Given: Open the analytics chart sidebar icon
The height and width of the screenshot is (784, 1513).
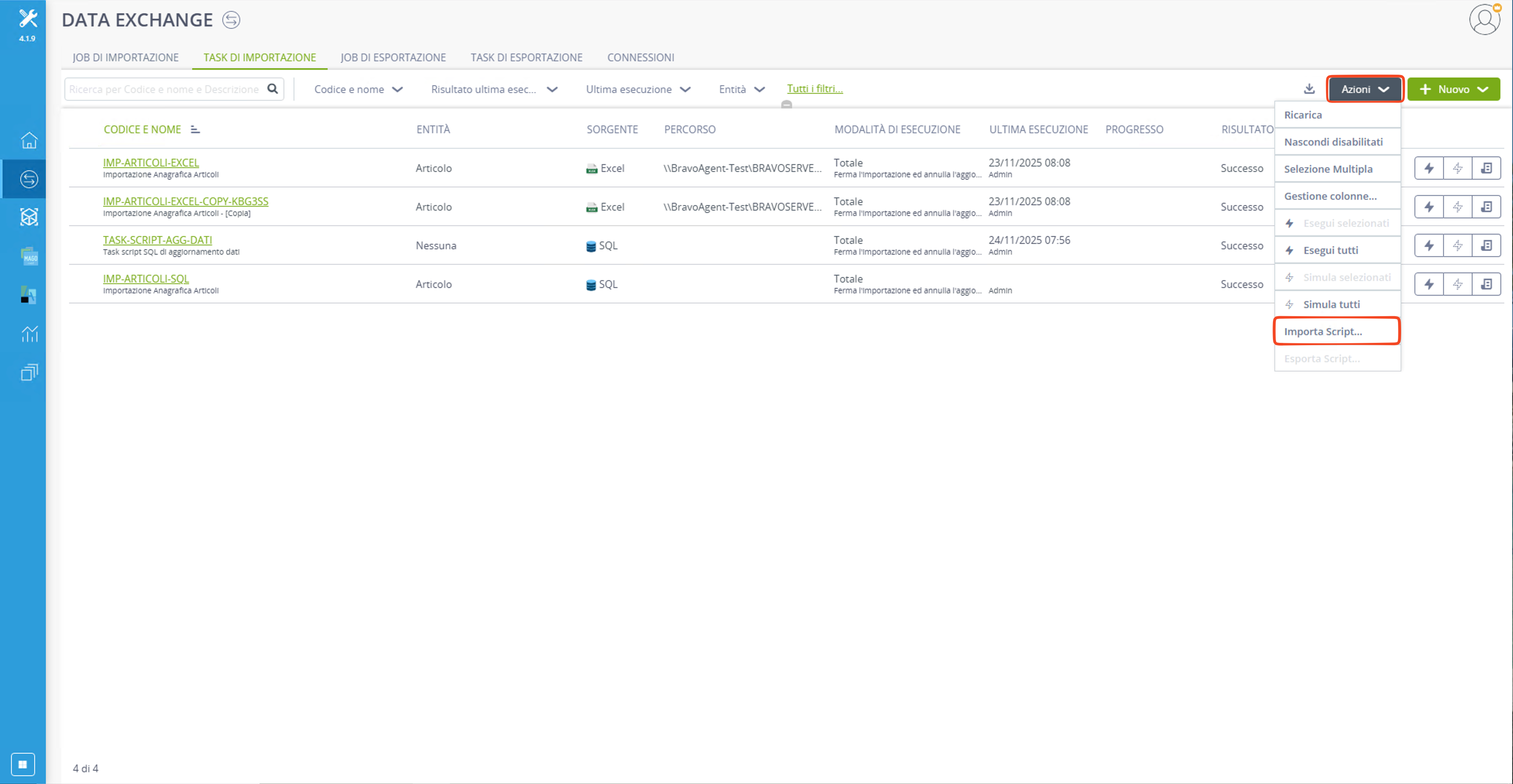Looking at the screenshot, I should coord(29,334).
